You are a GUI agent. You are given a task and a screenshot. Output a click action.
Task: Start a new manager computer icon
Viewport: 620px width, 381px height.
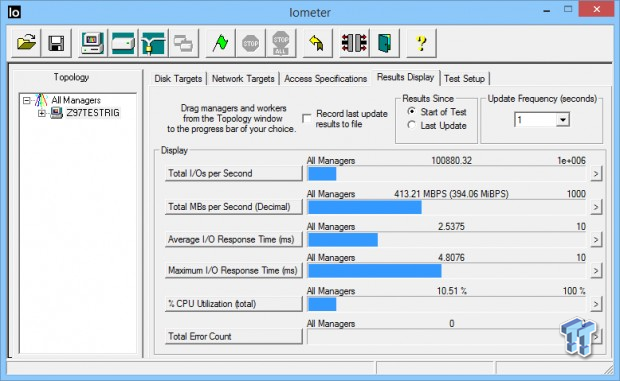(93, 43)
